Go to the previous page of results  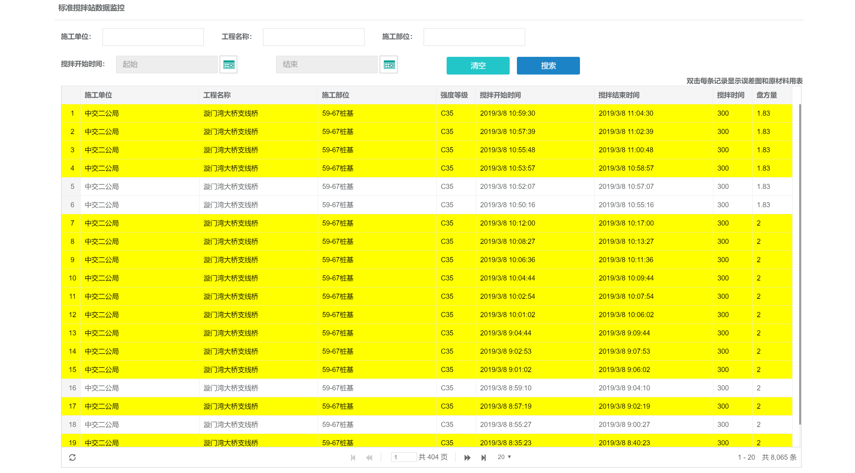pos(369,457)
